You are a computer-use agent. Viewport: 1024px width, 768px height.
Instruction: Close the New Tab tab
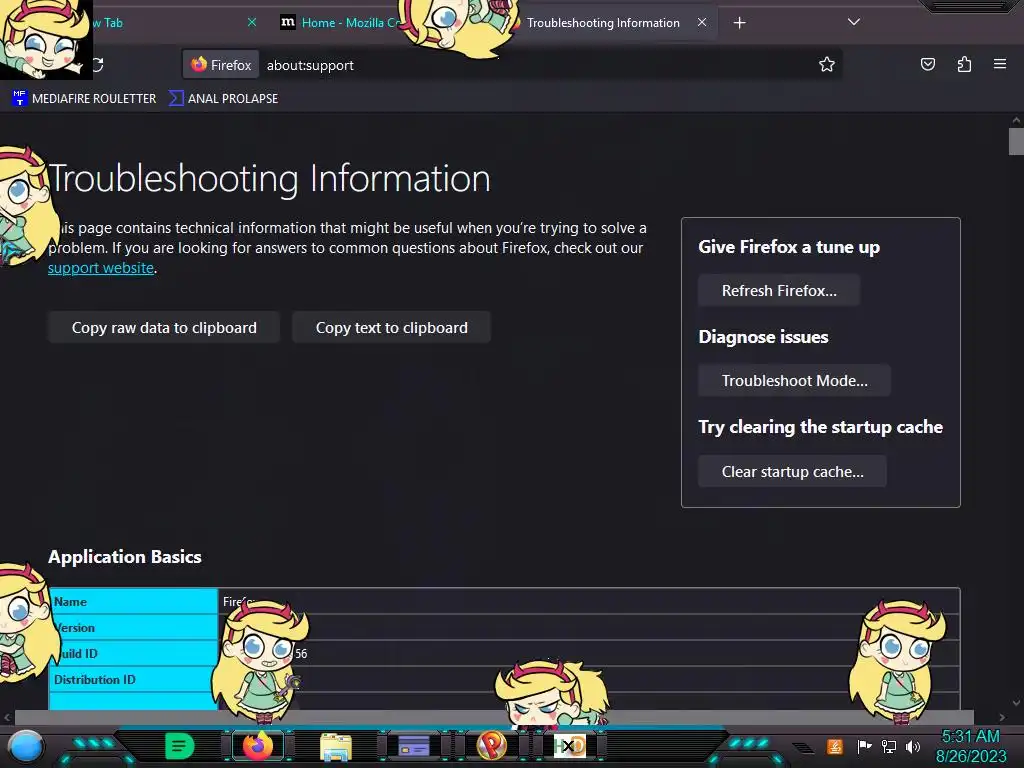click(x=251, y=22)
